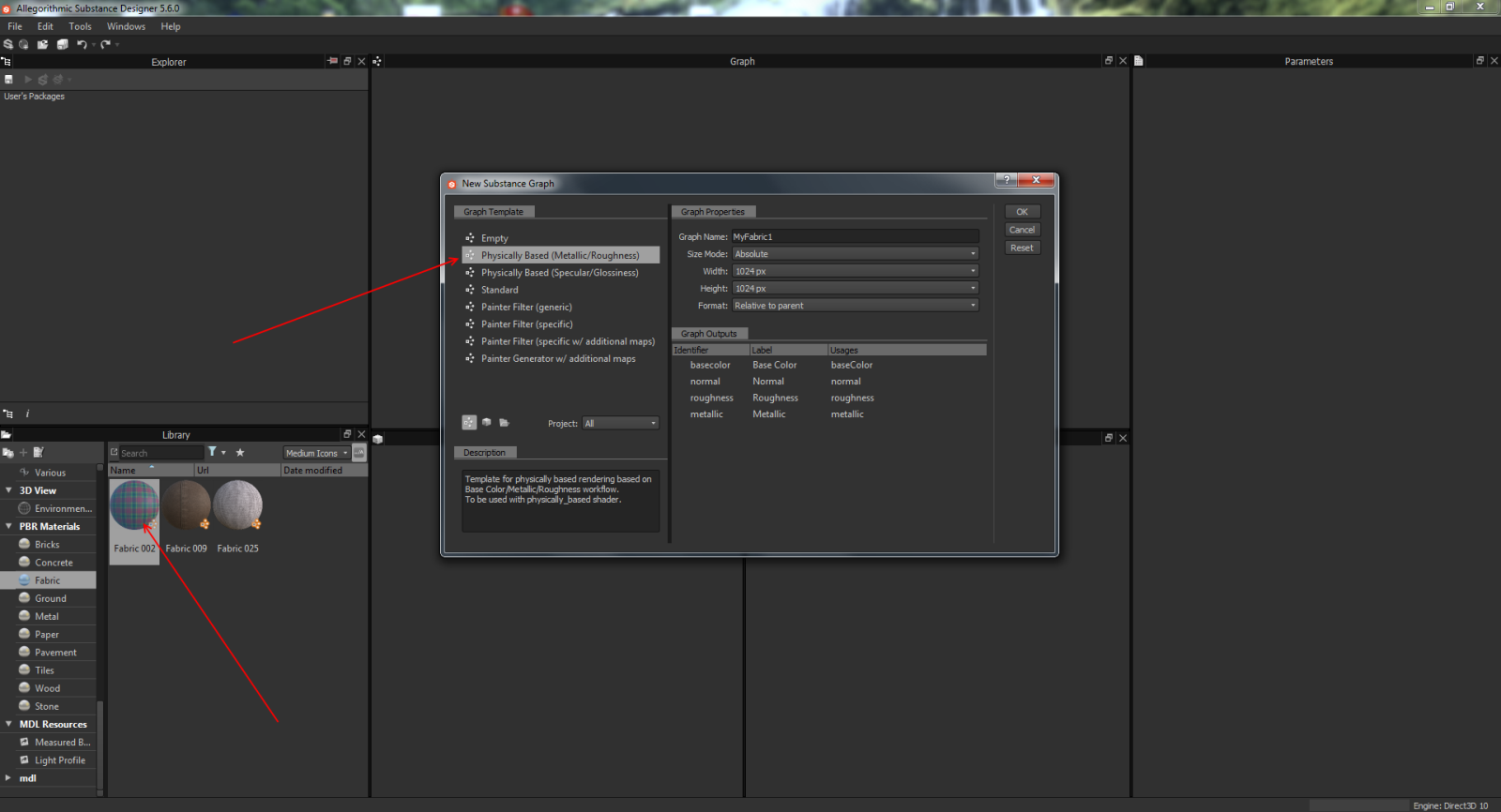Click the edit list icon in the Library sidebar
Screen dimensions: 1501x812
coord(38,452)
